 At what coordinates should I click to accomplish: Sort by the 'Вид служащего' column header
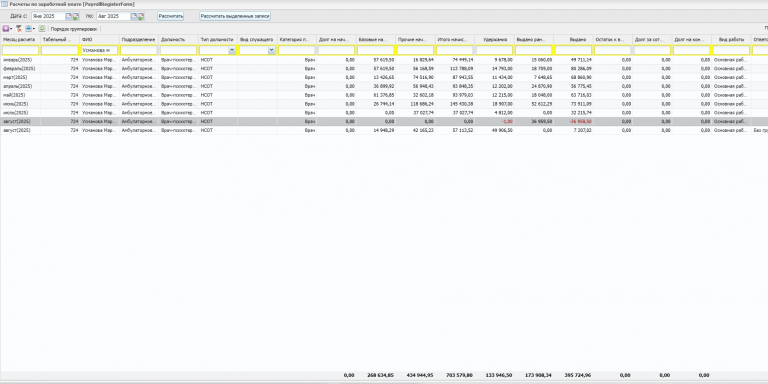(x=258, y=39)
